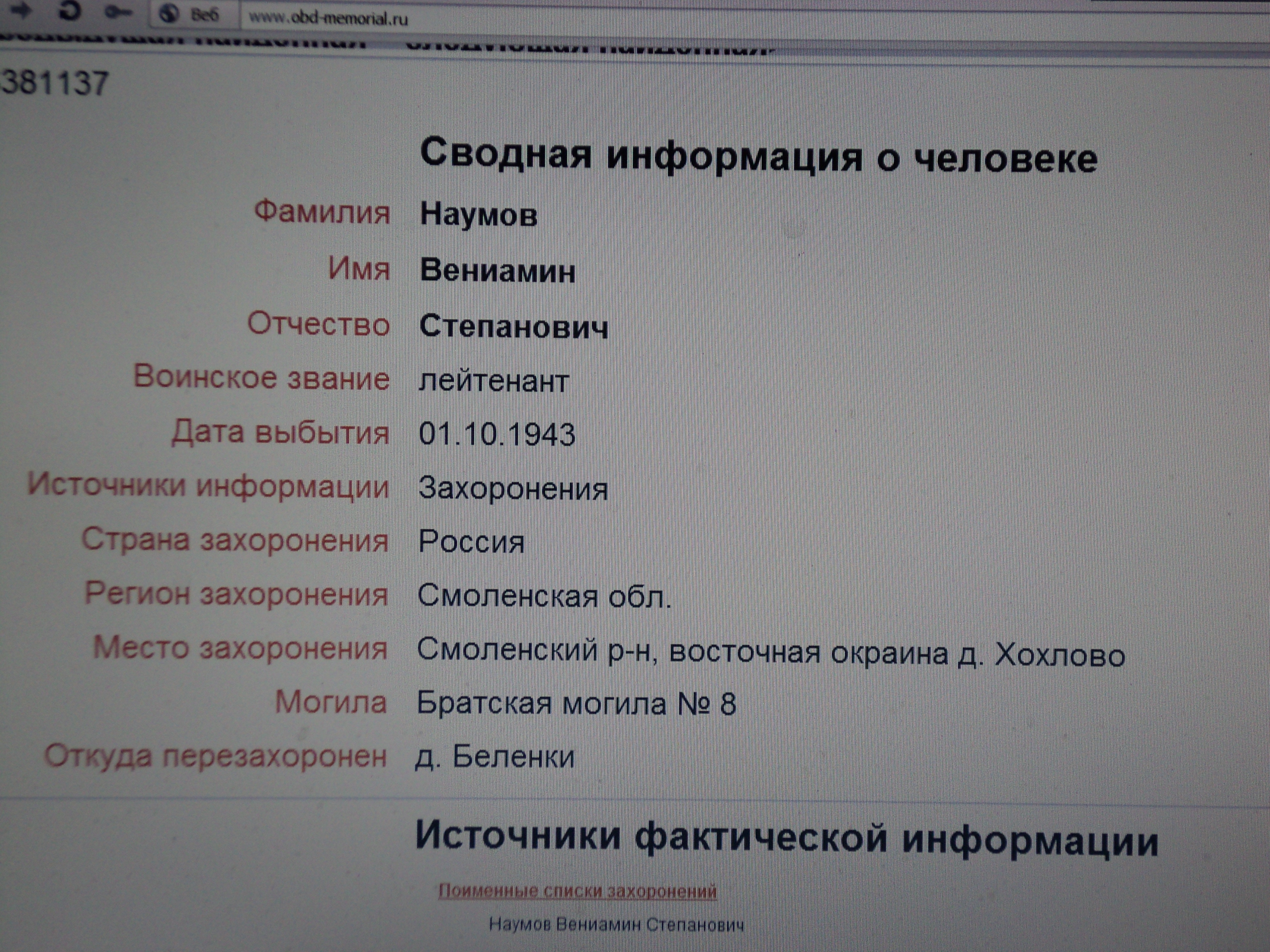Click the record number 381137

click(x=55, y=83)
